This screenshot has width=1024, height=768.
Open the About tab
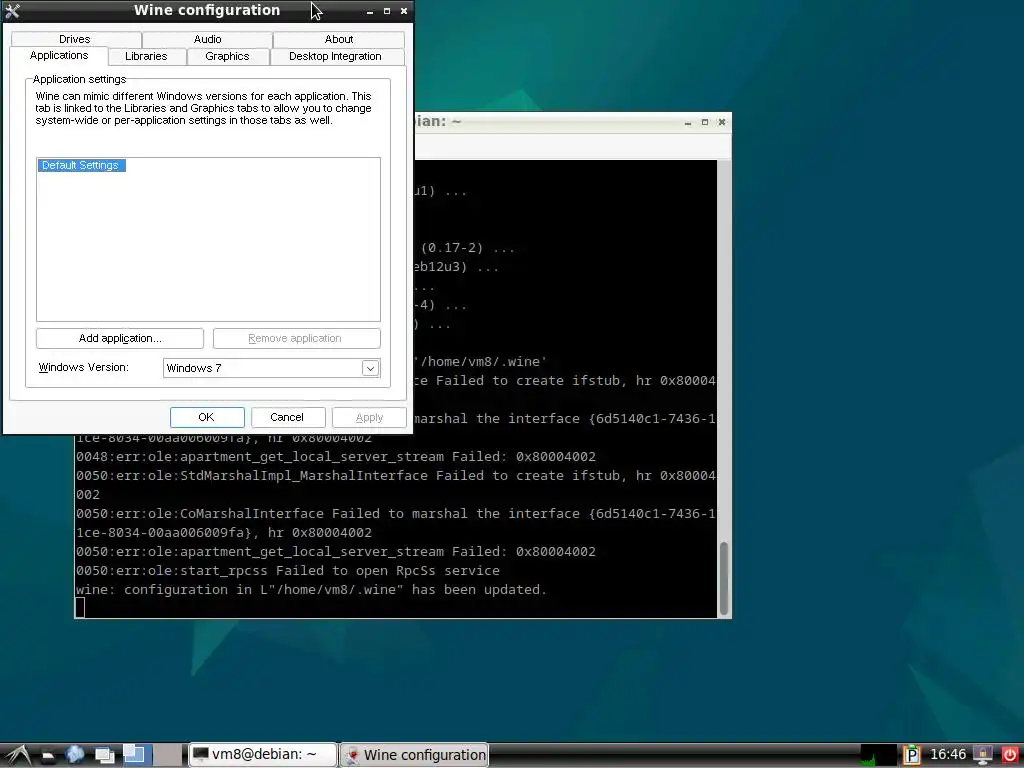[339, 39]
